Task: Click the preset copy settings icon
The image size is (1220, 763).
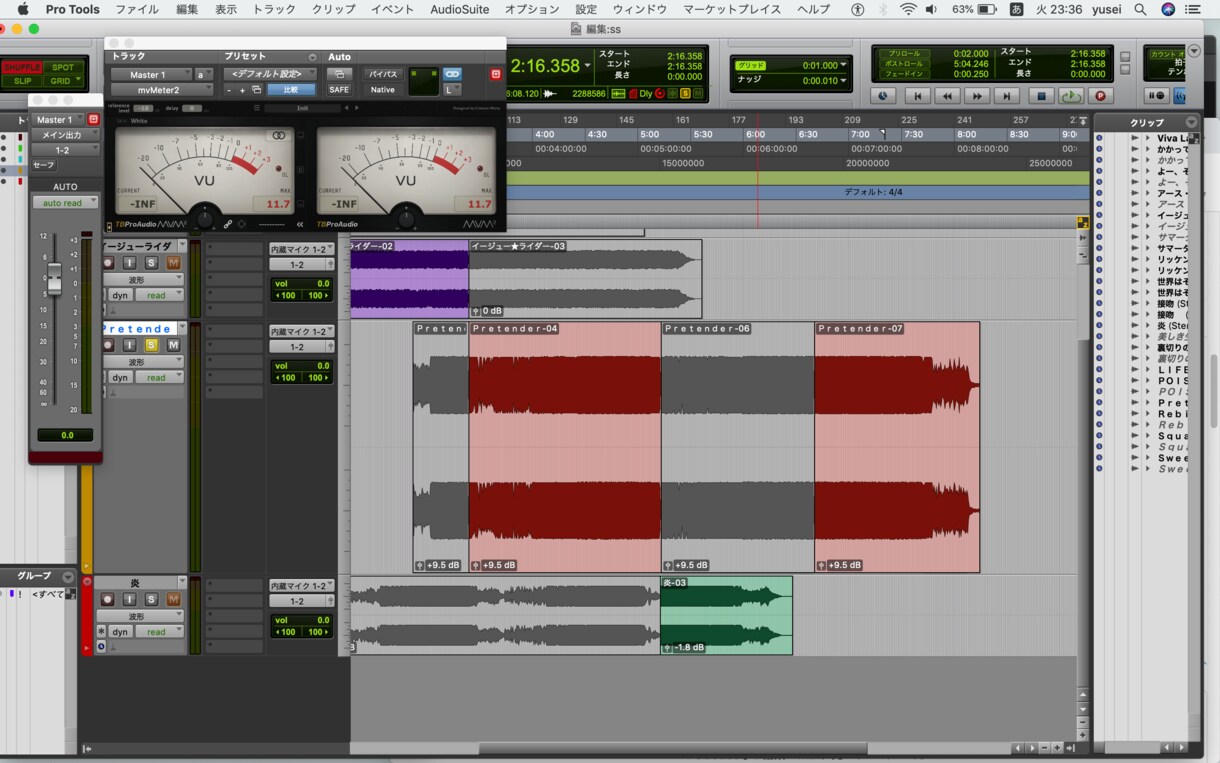Action: pos(258,90)
